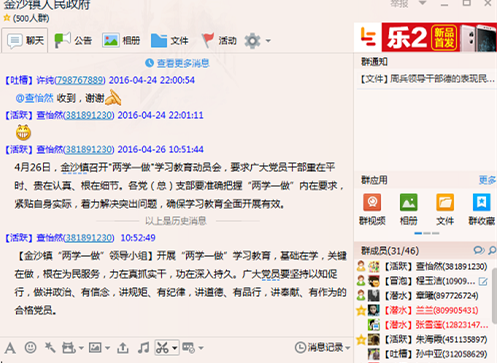This screenshot has height=363, width=497.
Task: Open the 消息记录 dropdown arrow
Action: click(348, 348)
